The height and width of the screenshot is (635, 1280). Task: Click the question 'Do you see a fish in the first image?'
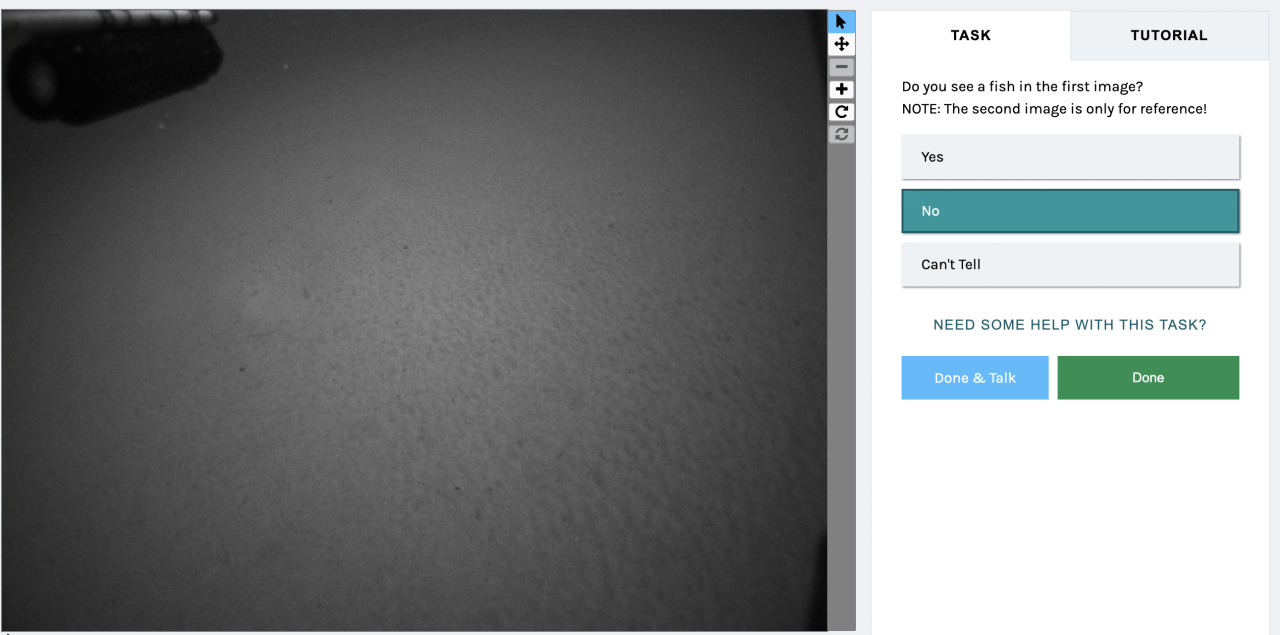coord(1022,87)
